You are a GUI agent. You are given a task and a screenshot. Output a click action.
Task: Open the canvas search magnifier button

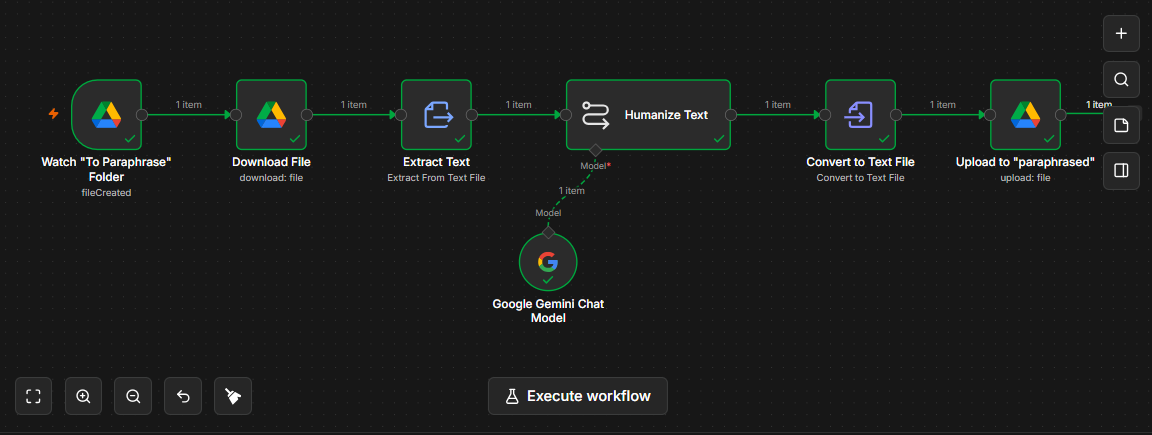(x=1121, y=79)
